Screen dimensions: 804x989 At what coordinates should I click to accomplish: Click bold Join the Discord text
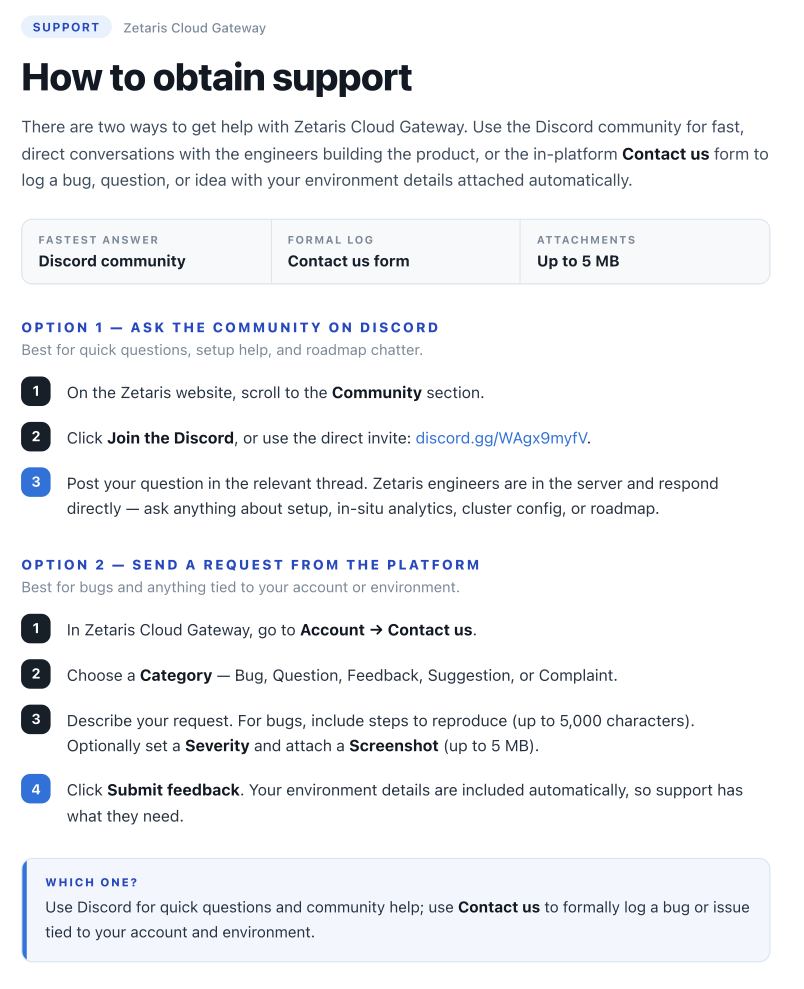pos(170,438)
